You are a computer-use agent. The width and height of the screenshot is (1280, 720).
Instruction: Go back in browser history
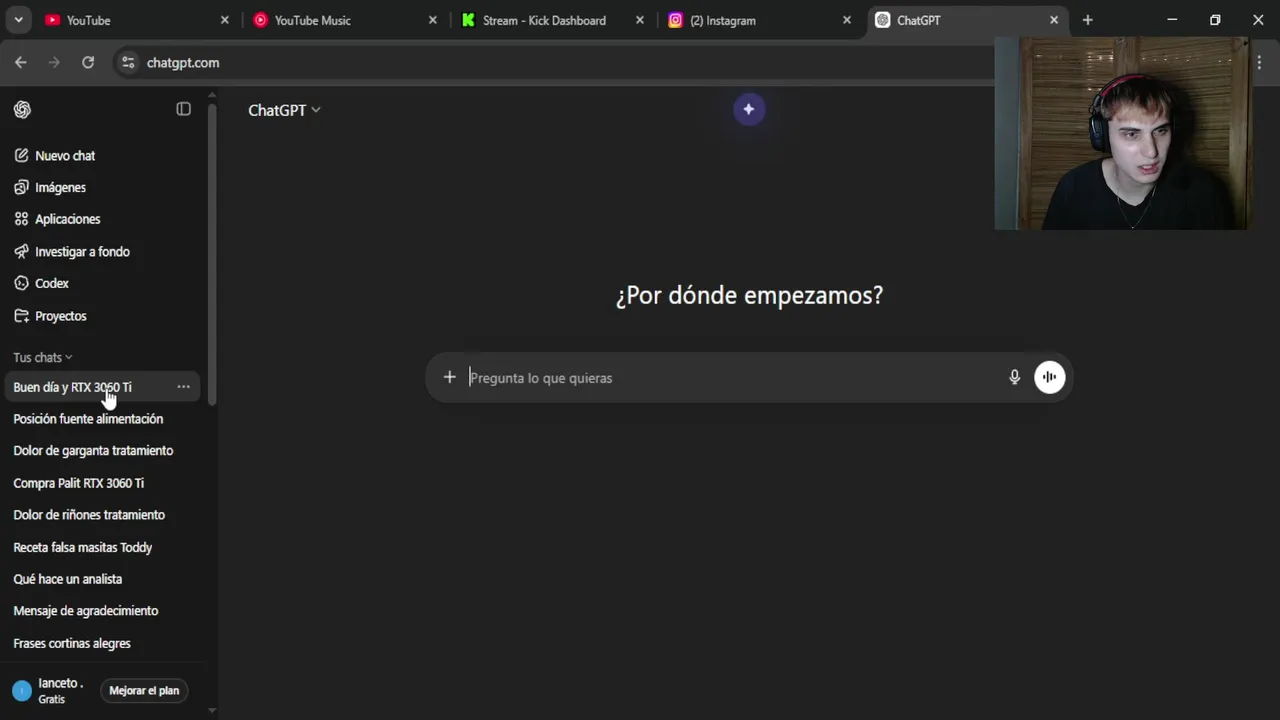tap(21, 62)
